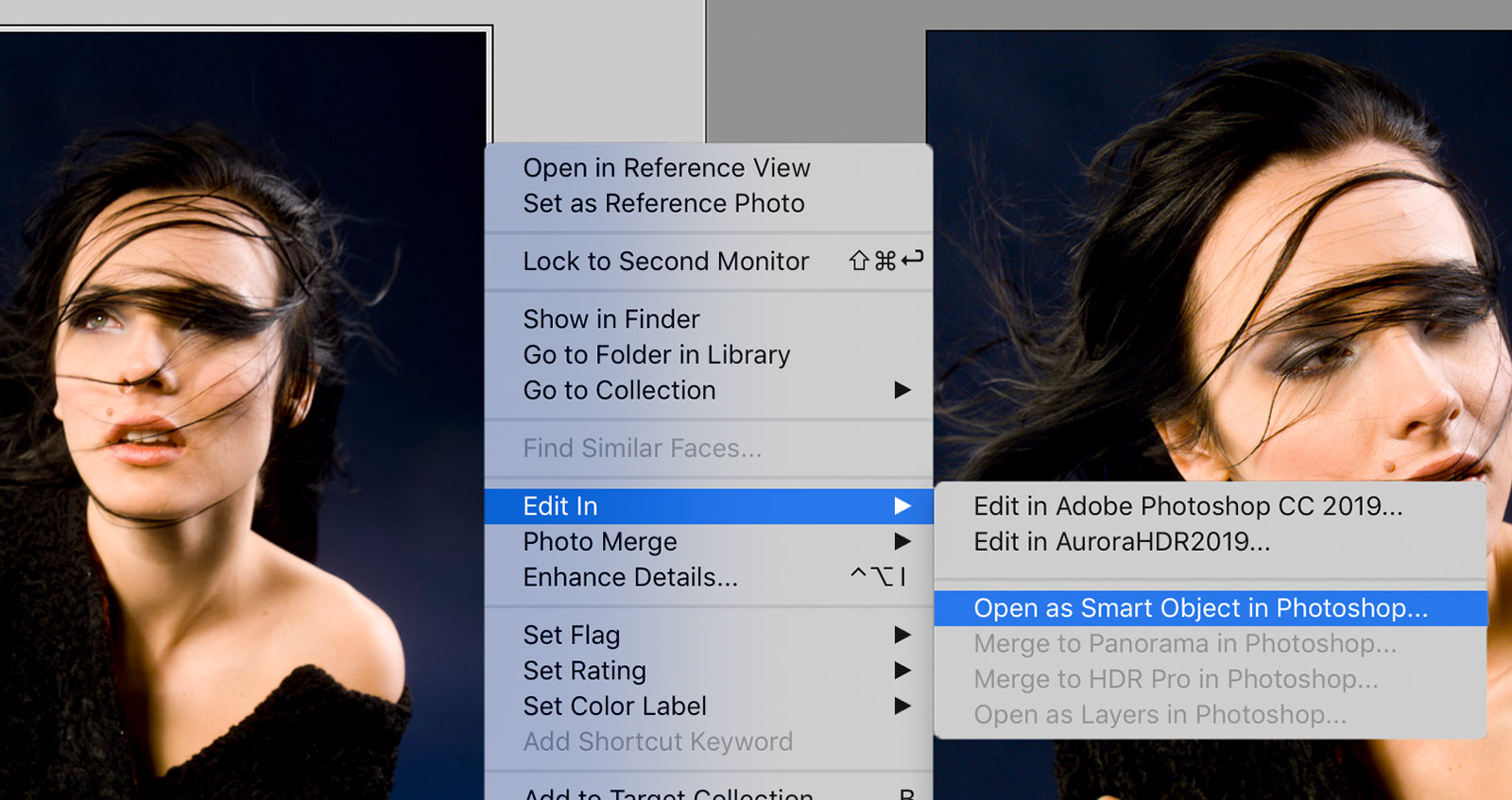The height and width of the screenshot is (800, 1512).
Task: Choose Merge to Panorama in Photoshop
Action: [1184, 644]
